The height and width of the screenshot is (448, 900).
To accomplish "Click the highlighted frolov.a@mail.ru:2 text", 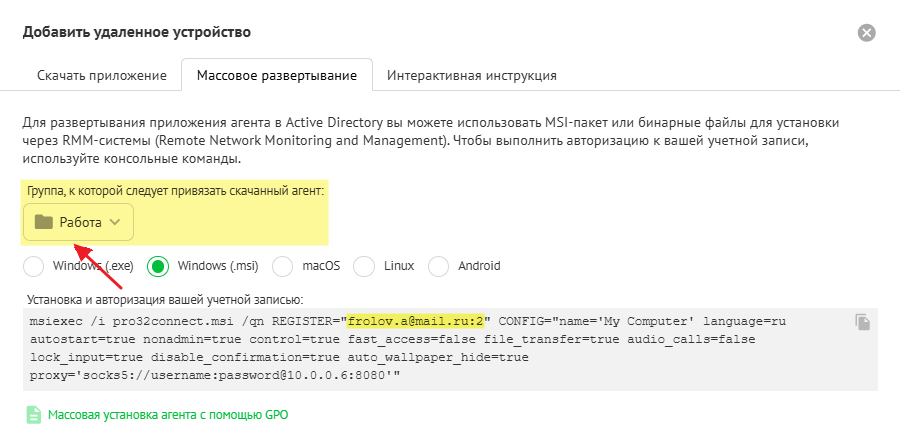I will pyautogui.click(x=416, y=322).
